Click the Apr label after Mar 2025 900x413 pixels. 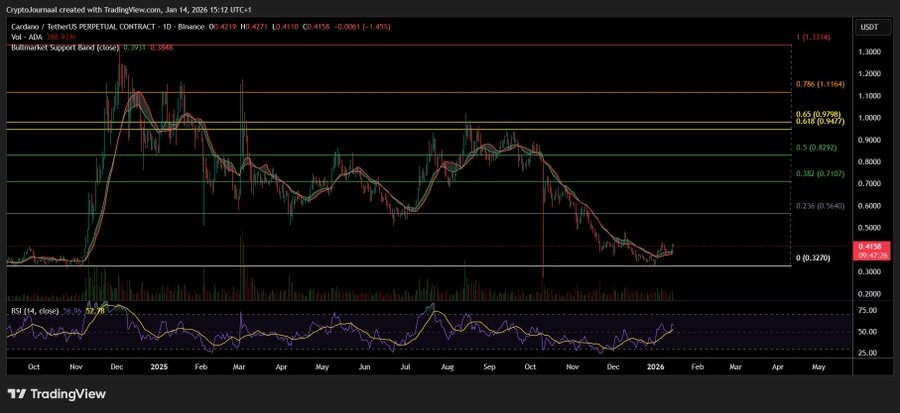[x=281, y=365]
